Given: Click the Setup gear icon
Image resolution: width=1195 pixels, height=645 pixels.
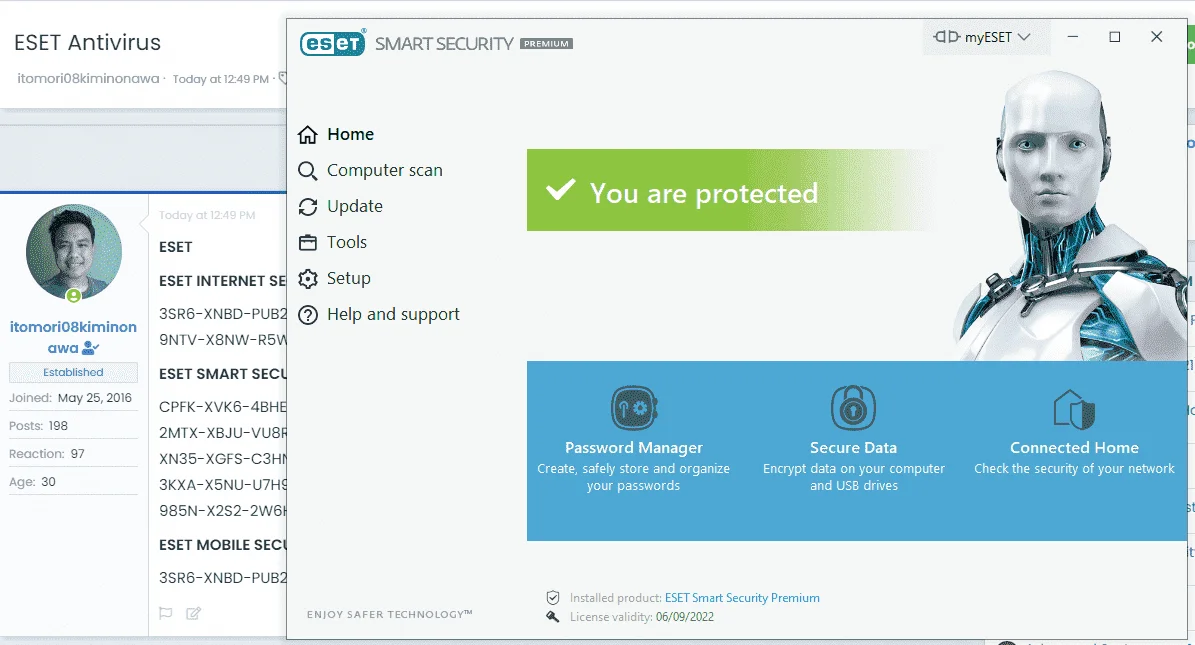Looking at the screenshot, I should (308, 279).
